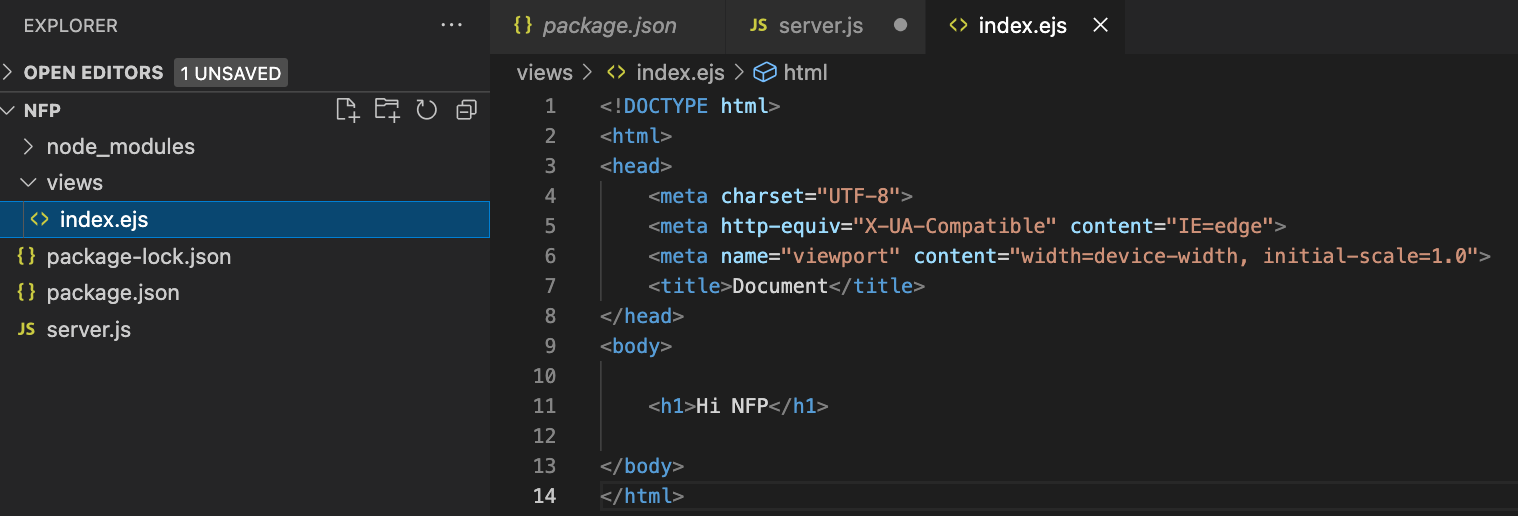Click the unsaved dot on the server.js tab
Screen dimensions: 1518x516
click(900, 26)
